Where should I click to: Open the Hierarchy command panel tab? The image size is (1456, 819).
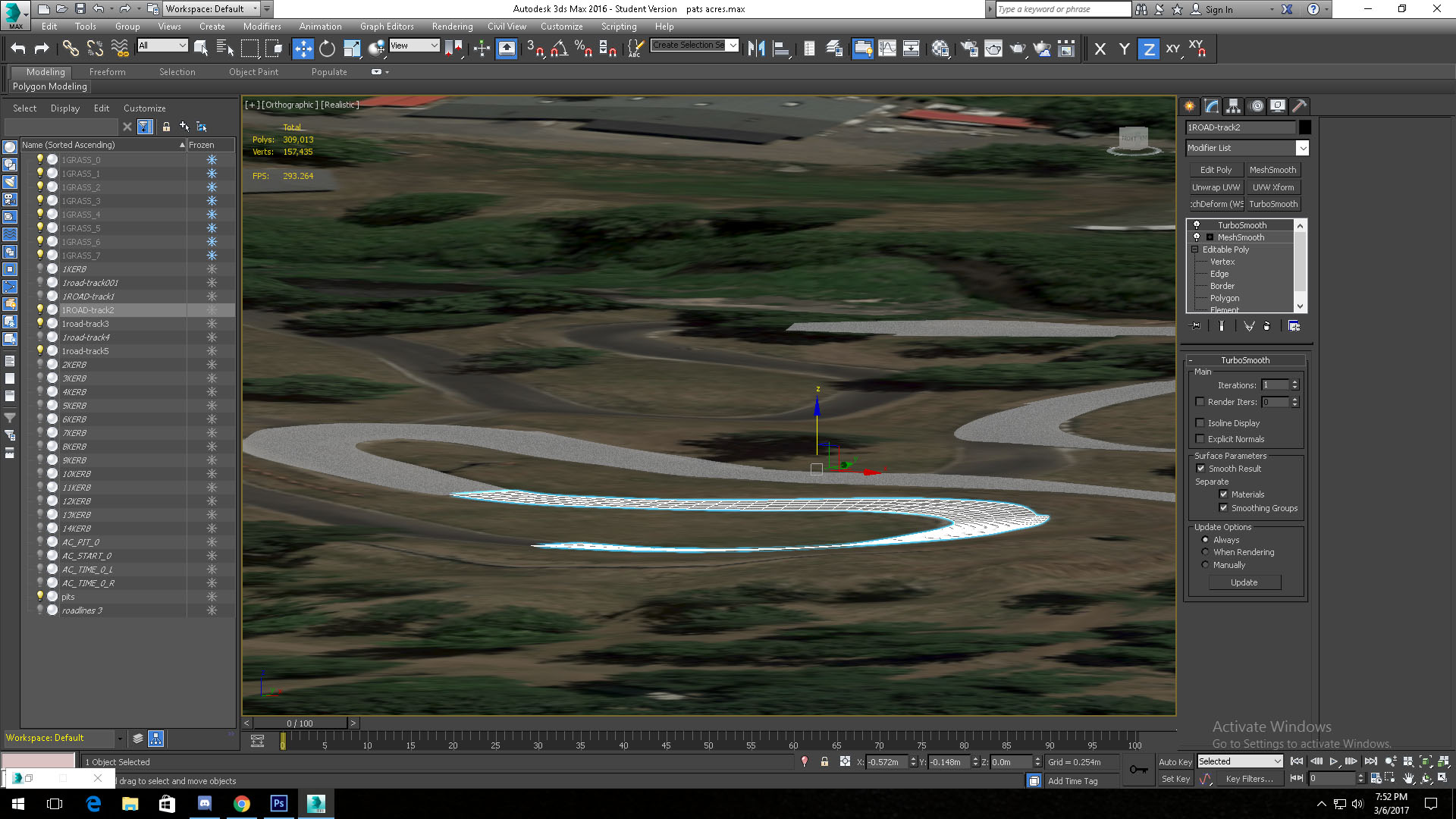[x=1234, y=106]
